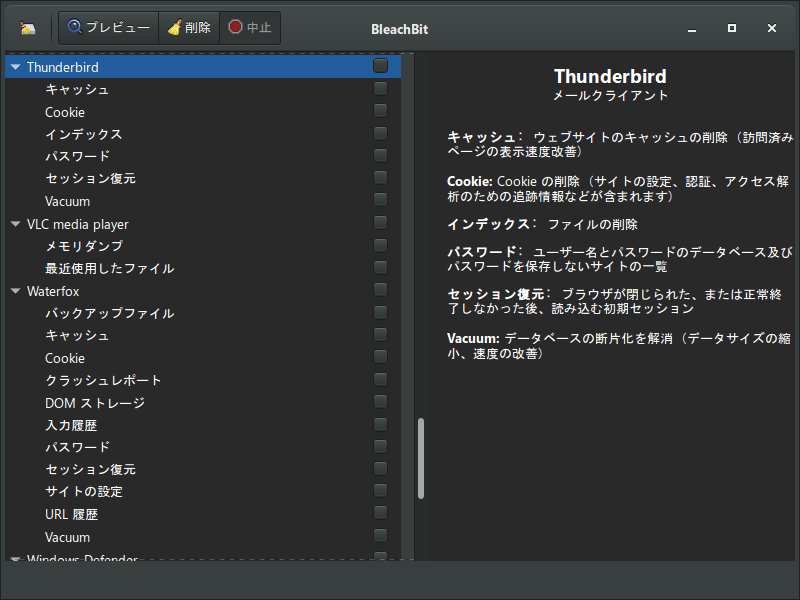Screen dimensions: 800x600
Task: Select Cookie under Waterfox
Action: 203,358
